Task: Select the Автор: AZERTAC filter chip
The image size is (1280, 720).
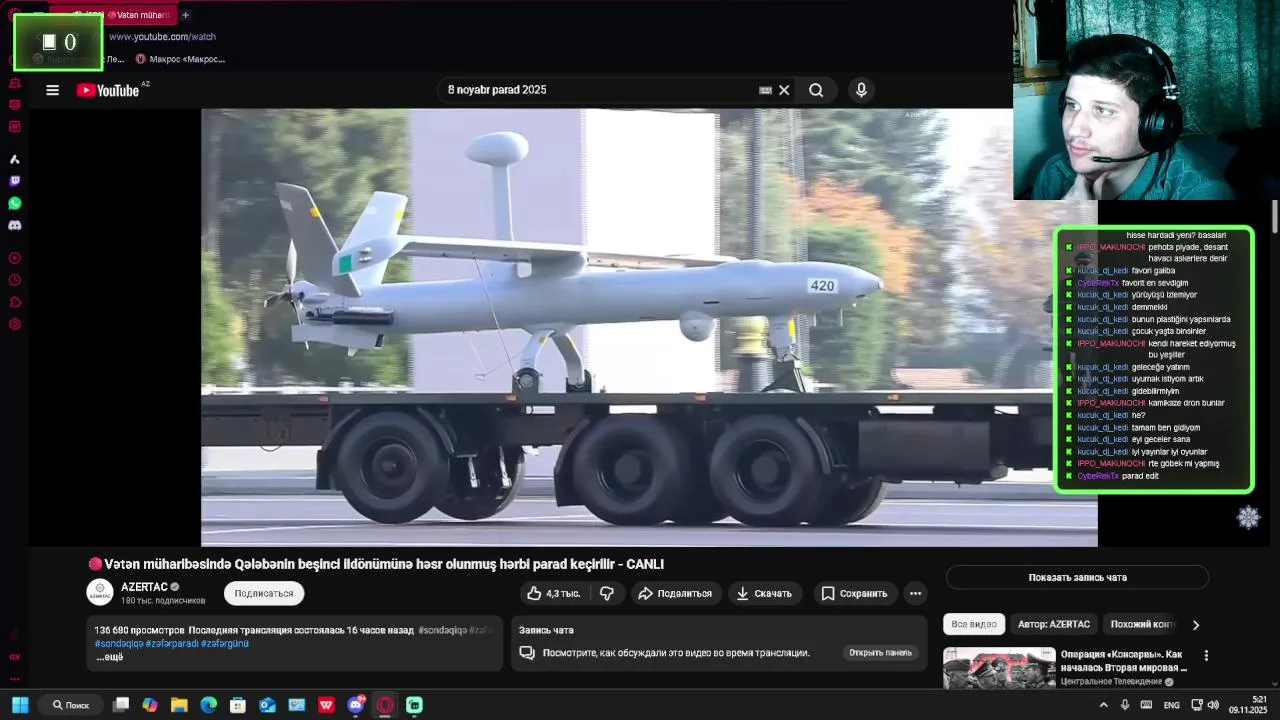Action: point(1054,624)
